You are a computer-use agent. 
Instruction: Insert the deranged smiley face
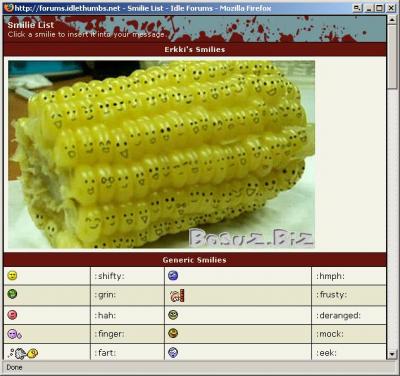tap(173, 314)
